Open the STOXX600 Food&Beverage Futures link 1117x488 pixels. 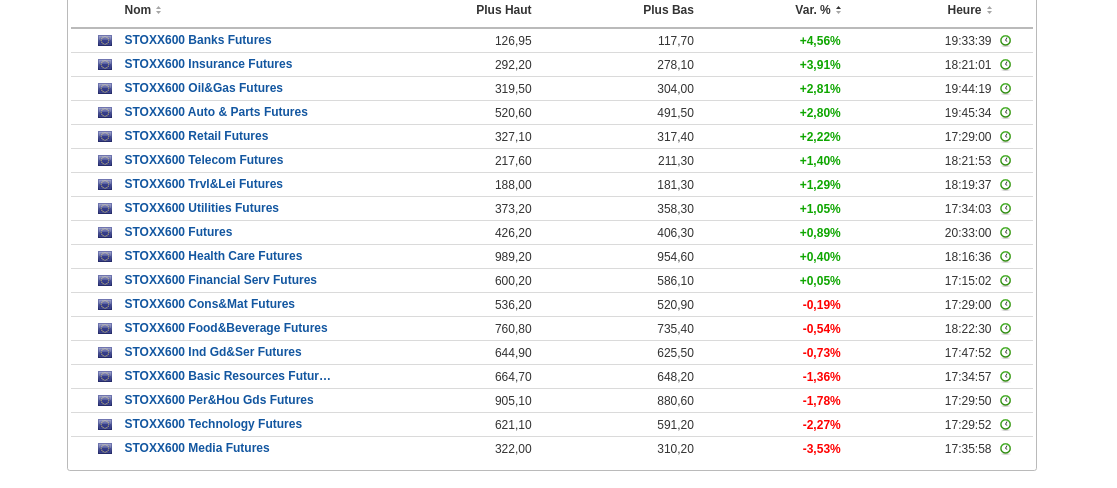pyautogui.click(x=226, y=328)
